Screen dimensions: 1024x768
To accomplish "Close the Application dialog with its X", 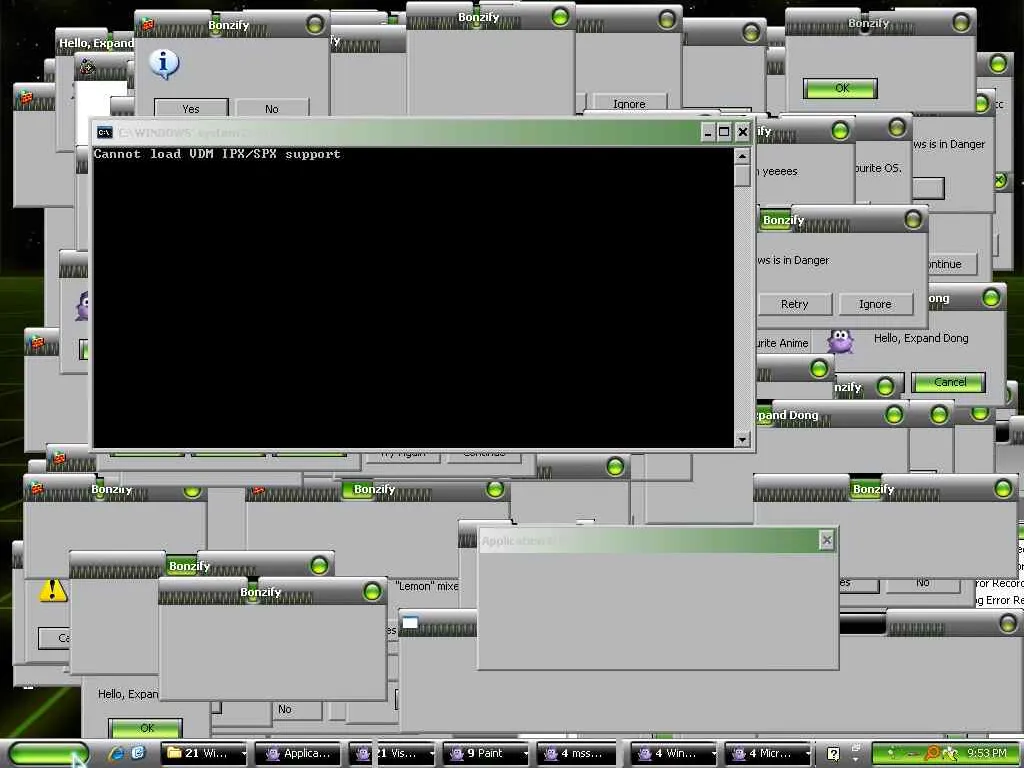I will click(826, 540).
